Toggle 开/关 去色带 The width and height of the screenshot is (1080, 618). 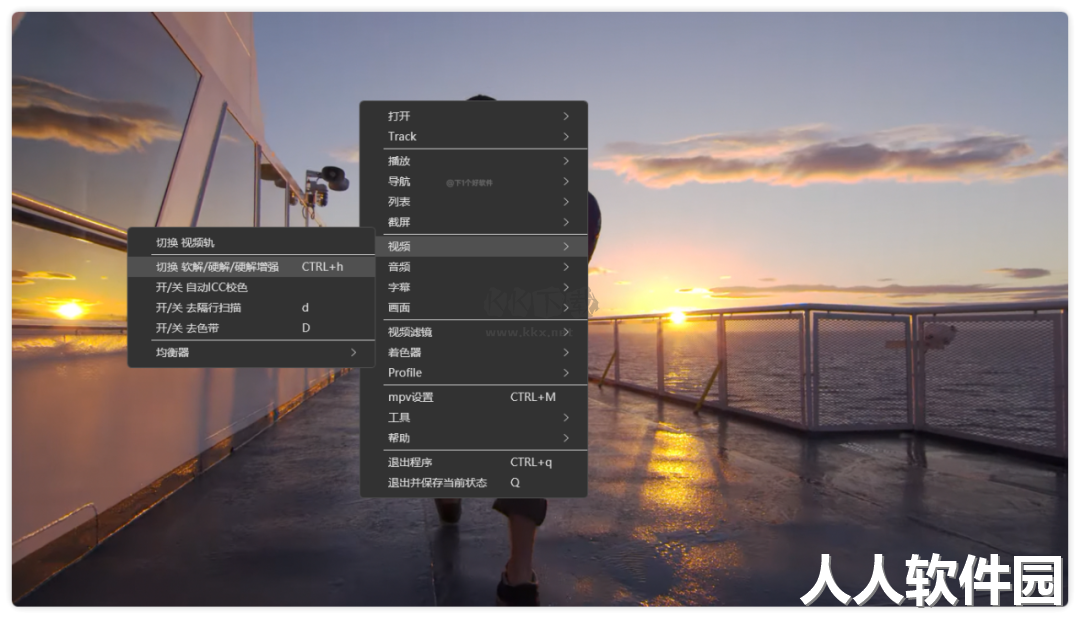pyautogui.click(x=251, y=328)
